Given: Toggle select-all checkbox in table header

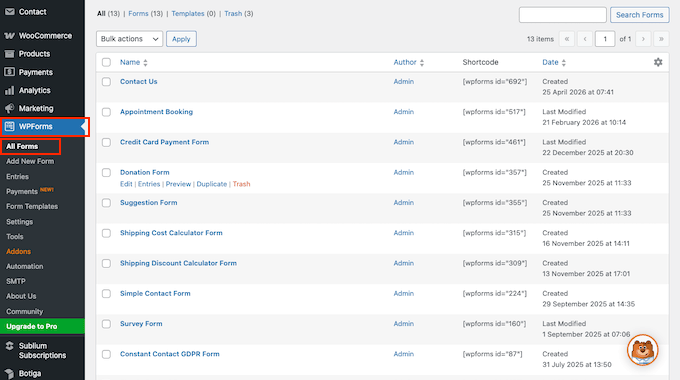Looking at the screenshot, I should click(106, 62).
